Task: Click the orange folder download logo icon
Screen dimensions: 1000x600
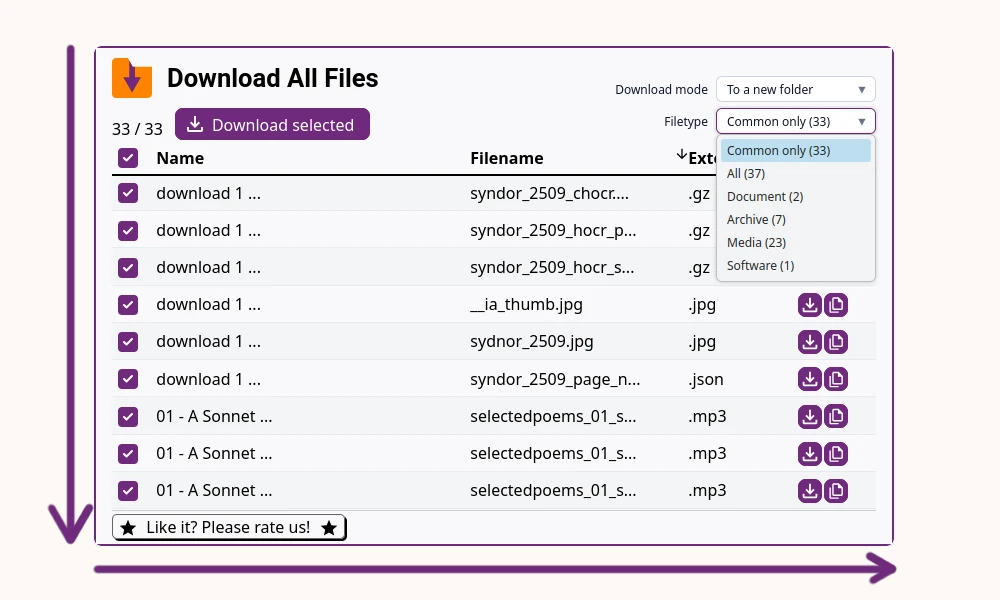Action: coord(132,78)
